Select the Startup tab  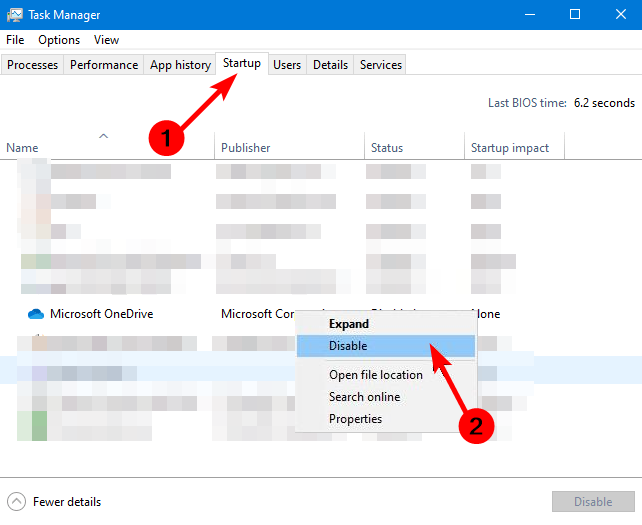tap(242, 64)
